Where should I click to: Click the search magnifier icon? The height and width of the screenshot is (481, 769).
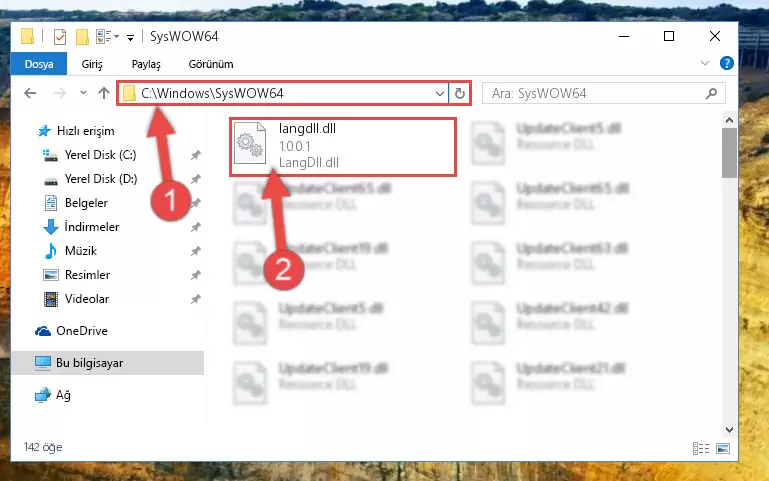pos(711,93)
